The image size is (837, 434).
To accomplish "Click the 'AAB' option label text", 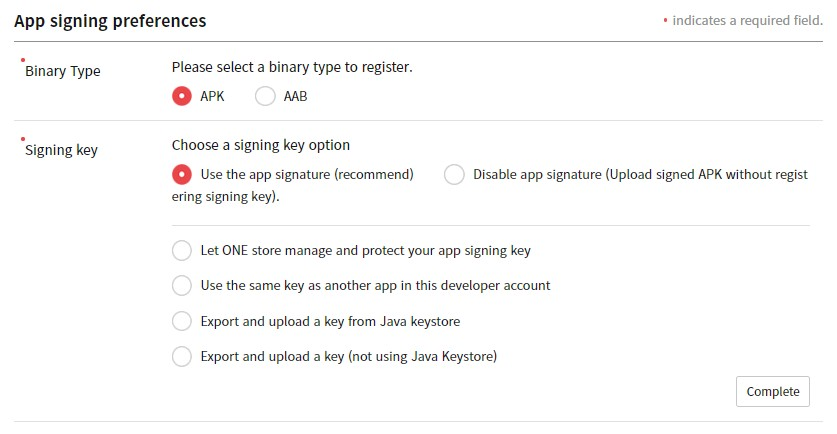I will [295, 96].
